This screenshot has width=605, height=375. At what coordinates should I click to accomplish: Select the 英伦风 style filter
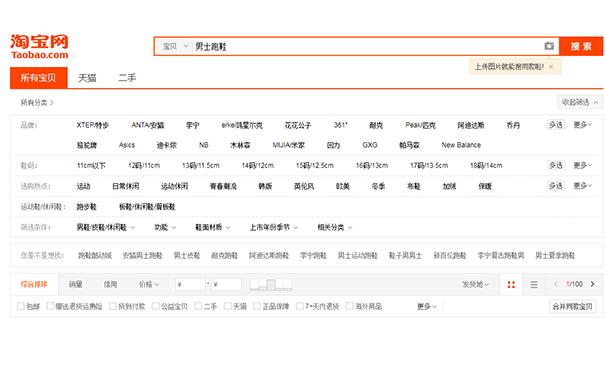pyautogui.click(x=304, y=186)
